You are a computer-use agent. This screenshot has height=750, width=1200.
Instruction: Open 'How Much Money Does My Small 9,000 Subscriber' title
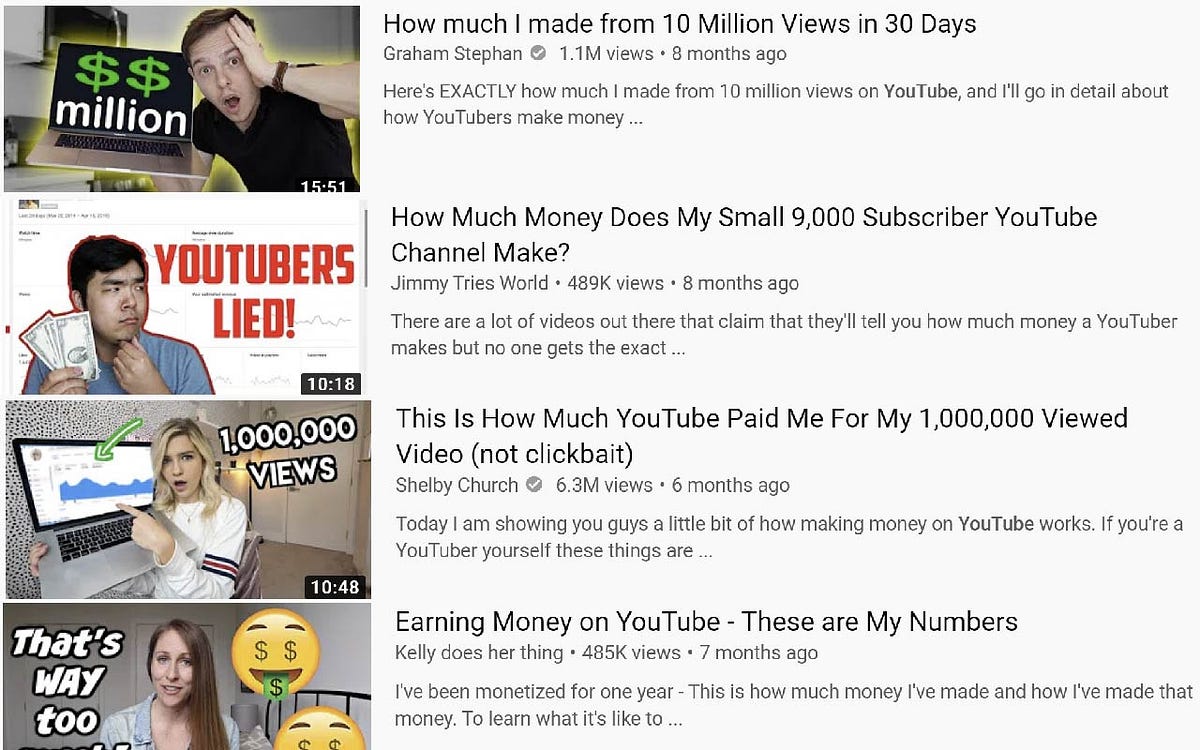pyautogui.click(x=744, y=234)
